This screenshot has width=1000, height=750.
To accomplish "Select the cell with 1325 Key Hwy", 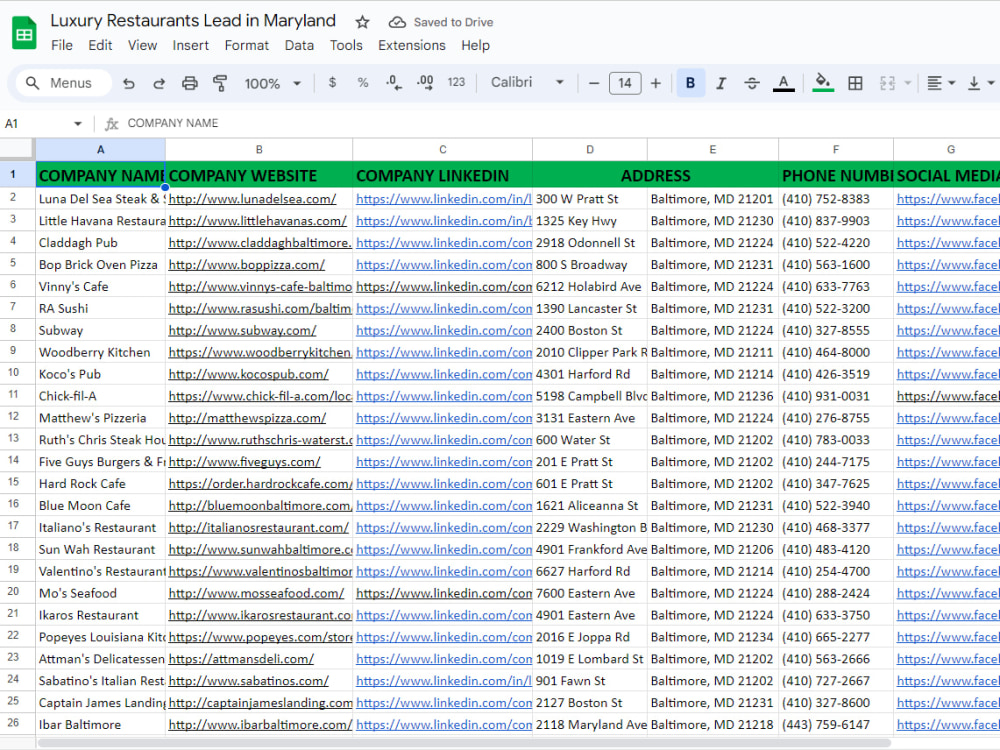I will [590, 221].
